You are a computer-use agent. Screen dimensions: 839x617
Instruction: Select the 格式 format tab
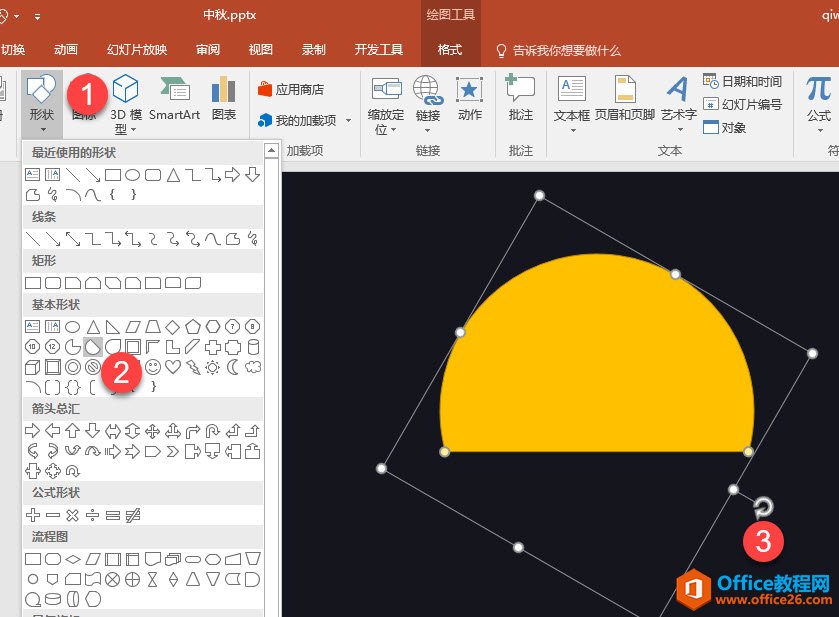click(x=449, y=50)
